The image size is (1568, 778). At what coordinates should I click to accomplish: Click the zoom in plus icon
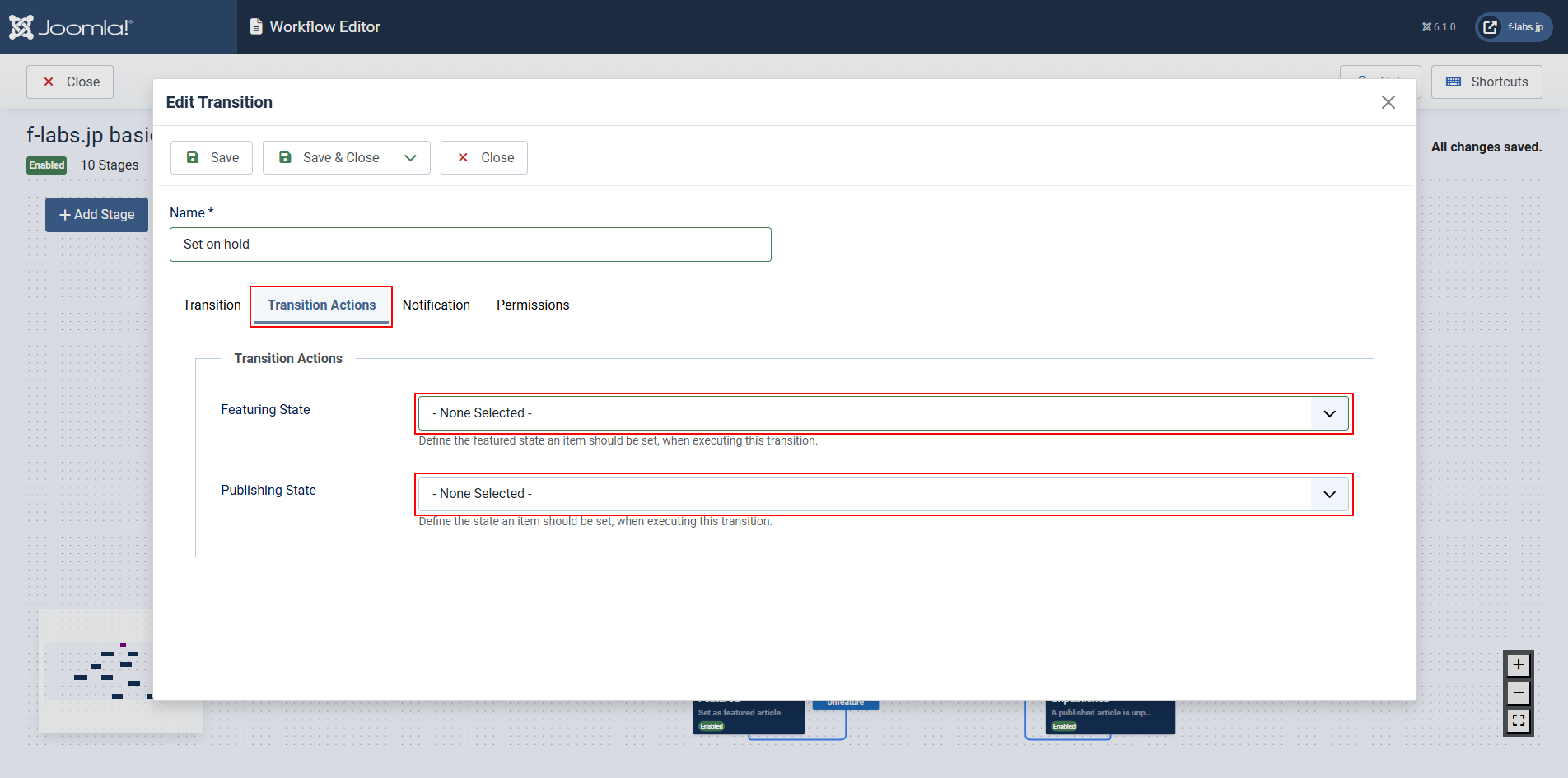[1518, 664]
